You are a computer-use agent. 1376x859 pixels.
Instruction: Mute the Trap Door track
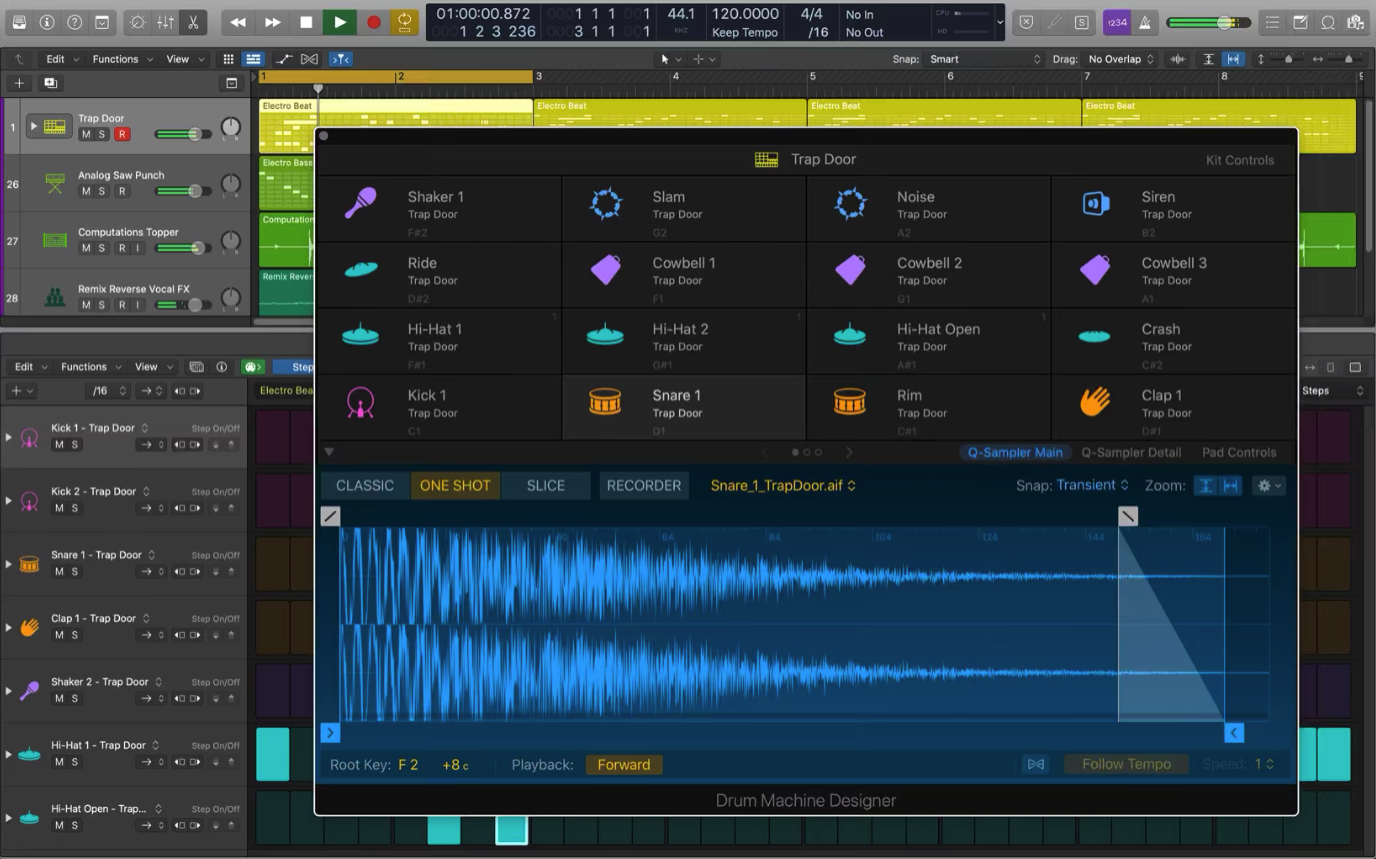click(x=86, y=135)
